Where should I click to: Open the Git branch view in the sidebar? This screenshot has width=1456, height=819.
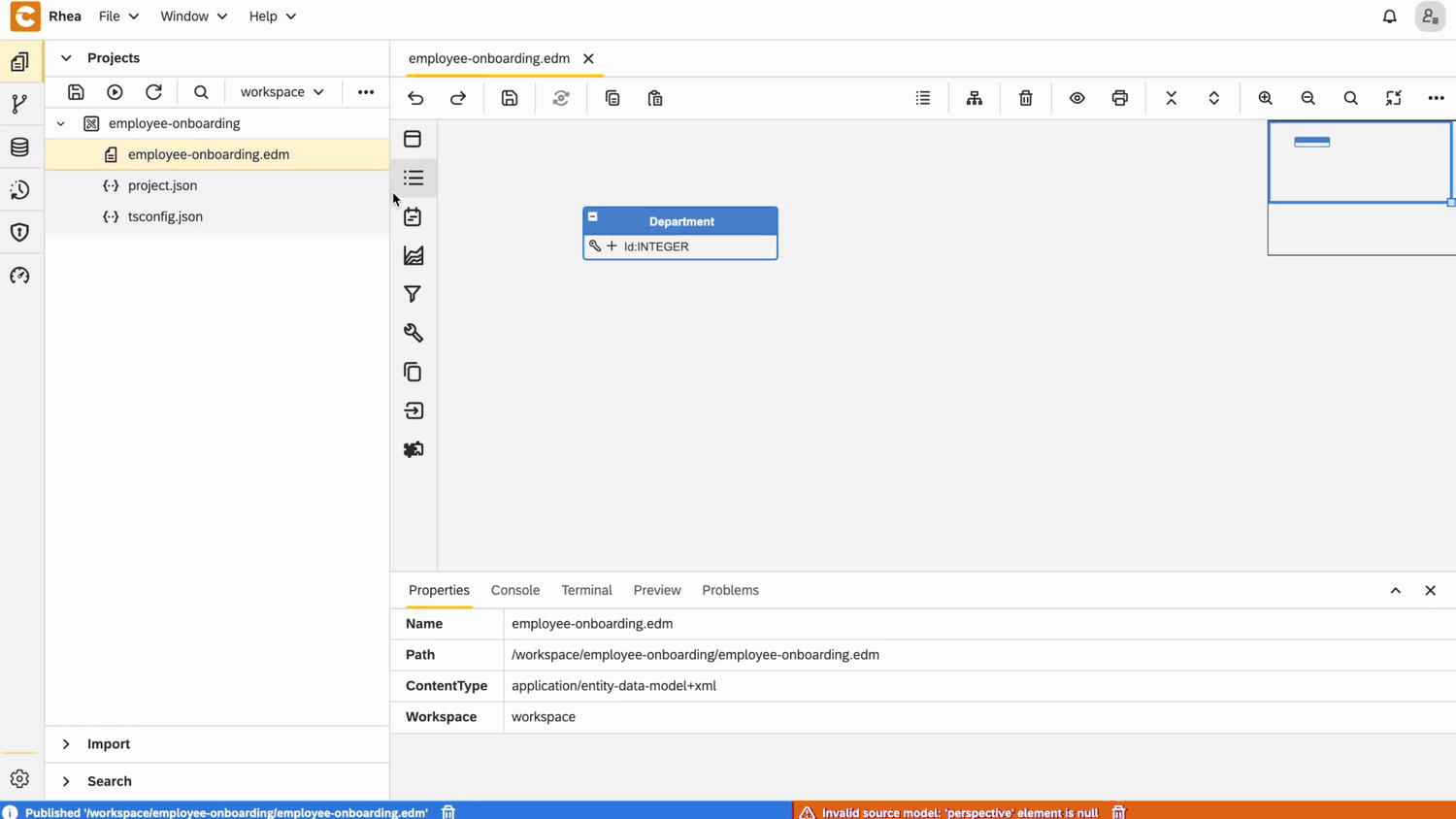click(x=19, y=104)
